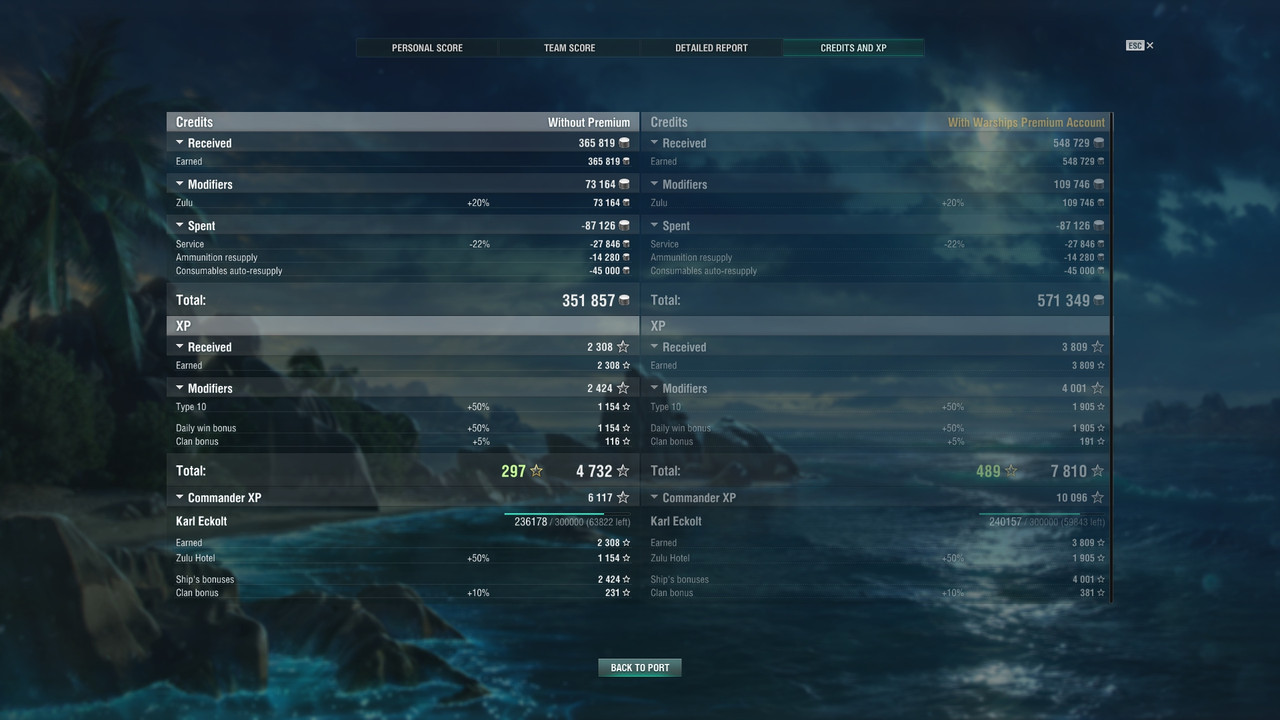
Task: Click the credits icon next to premium total 571 349
Action: point(1099,301)
